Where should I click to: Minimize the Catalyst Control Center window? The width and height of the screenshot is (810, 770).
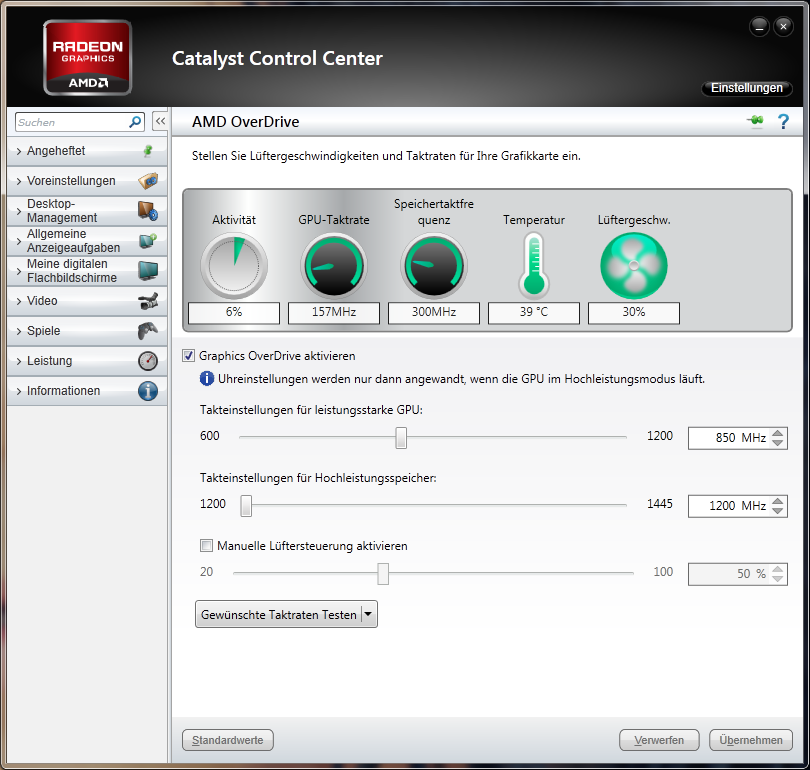(759, 26)
